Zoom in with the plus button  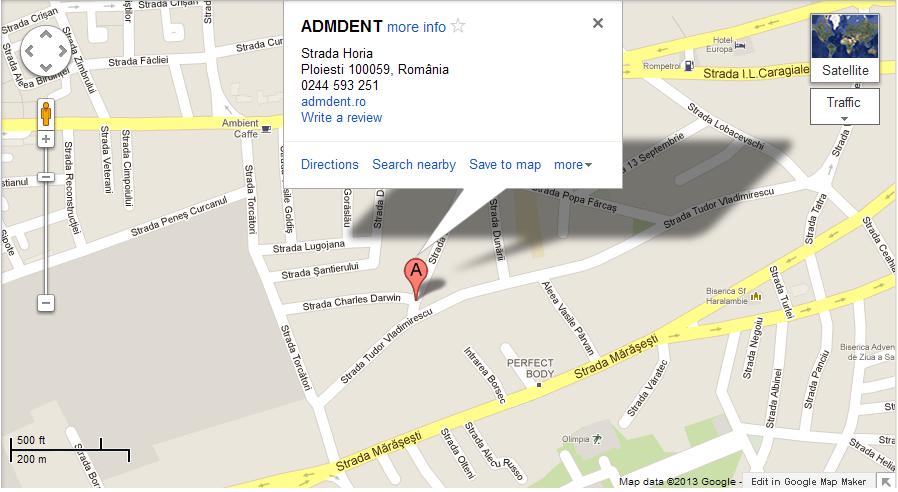pos(46,139)
